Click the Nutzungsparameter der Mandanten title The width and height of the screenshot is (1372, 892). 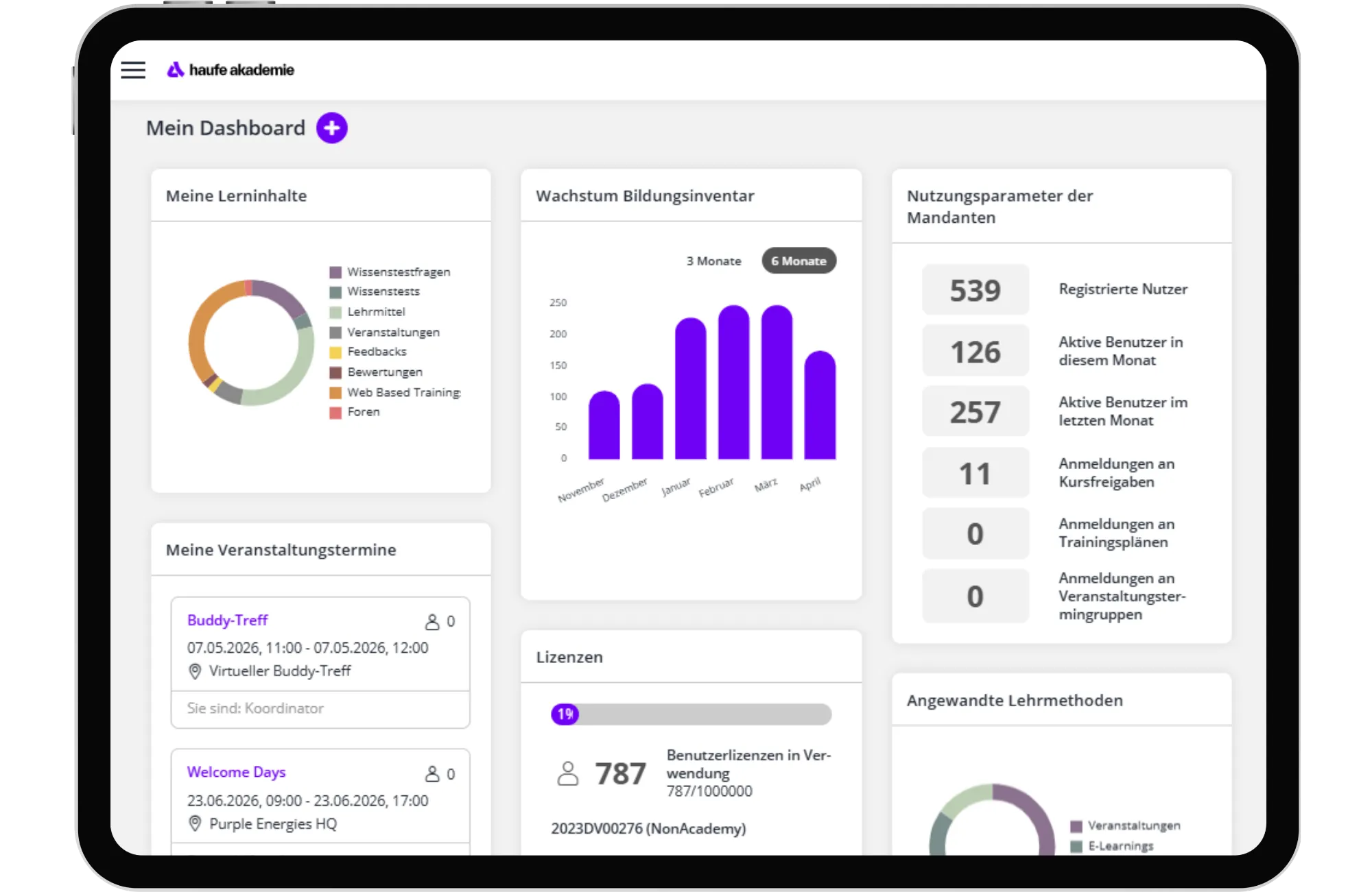(1000, 206)
